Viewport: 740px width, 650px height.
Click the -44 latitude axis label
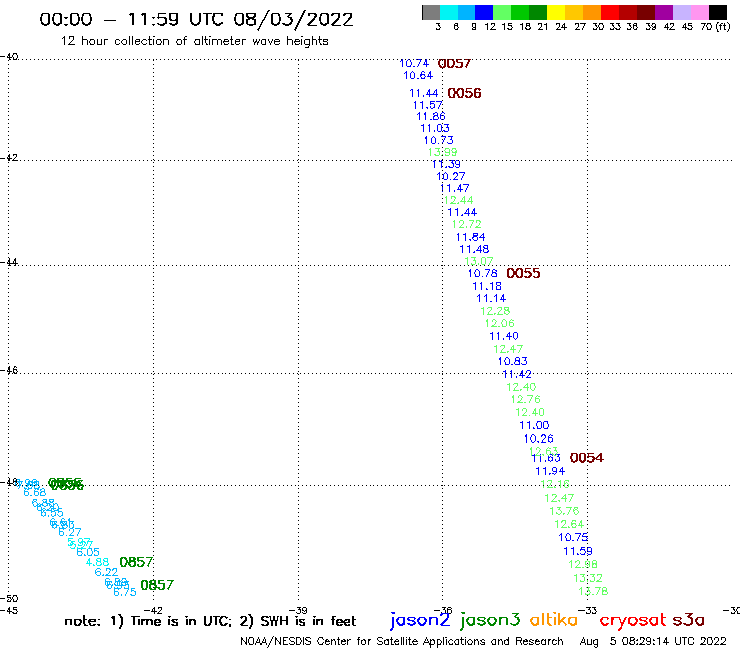(9, 262)
